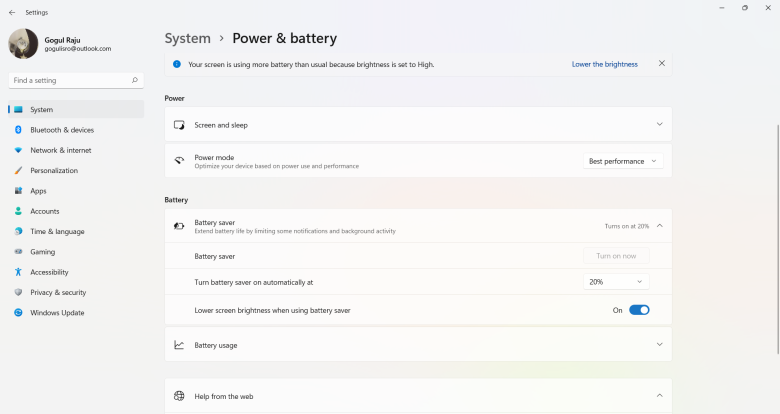Collapse the Battery saver section
780x414 pixels.
click(x=659, y=226)
